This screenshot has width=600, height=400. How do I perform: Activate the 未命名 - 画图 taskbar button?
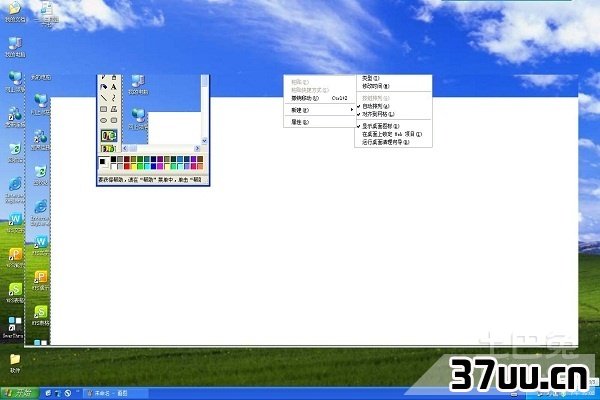116,393
